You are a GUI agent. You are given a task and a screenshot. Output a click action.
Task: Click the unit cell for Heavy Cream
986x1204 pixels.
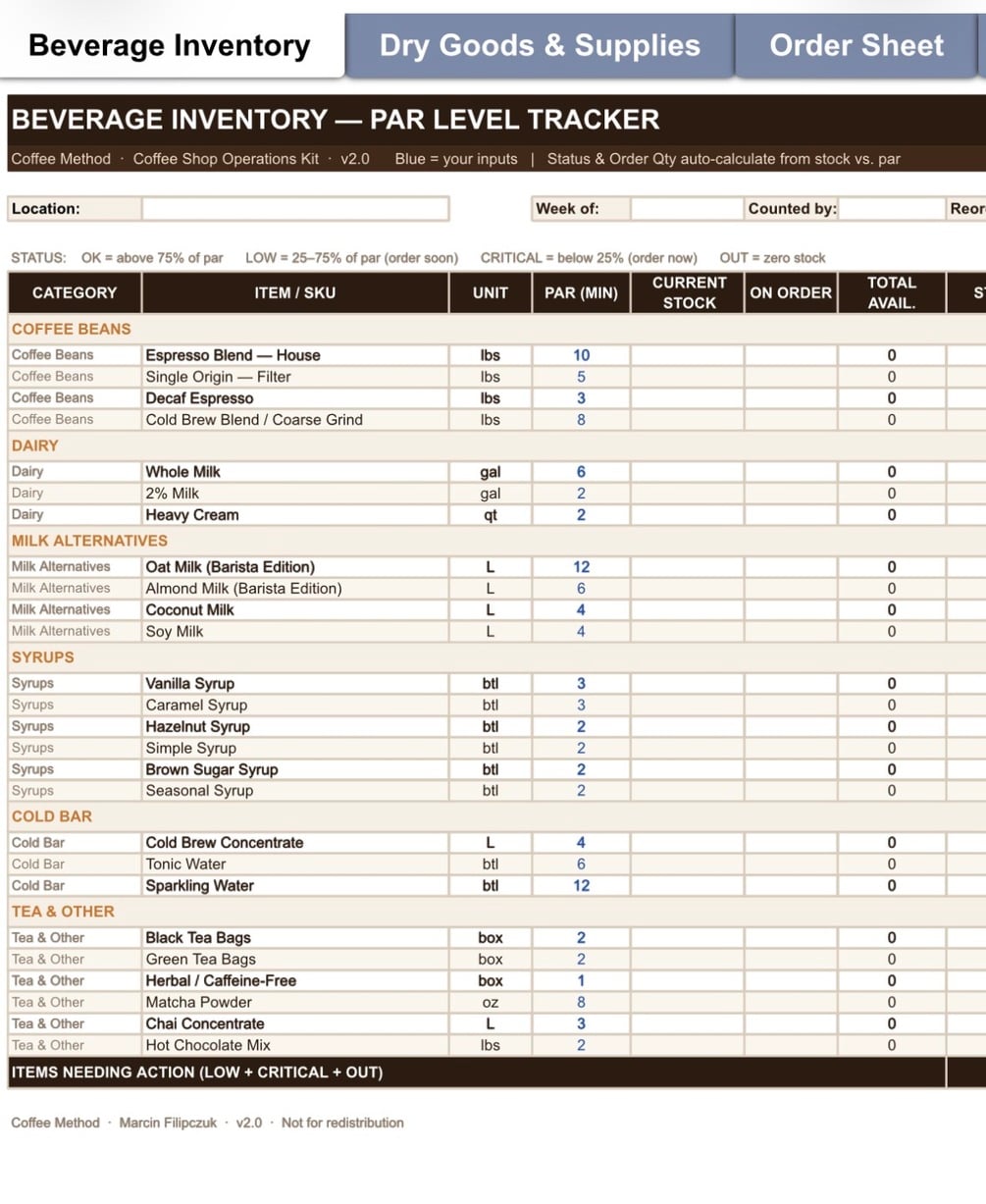[x=491, y=515]
